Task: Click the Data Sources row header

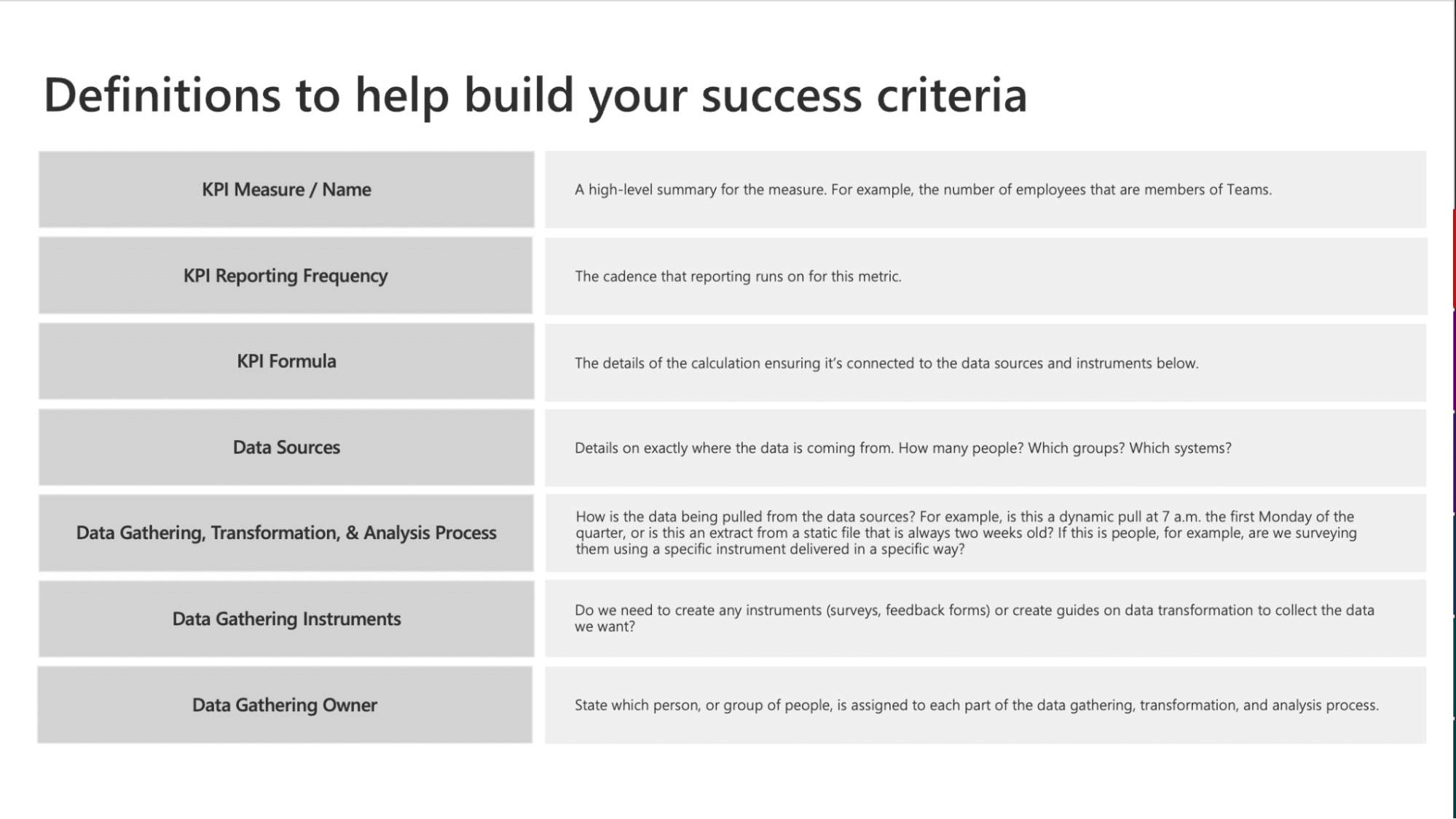Action: tap(285, 446)
